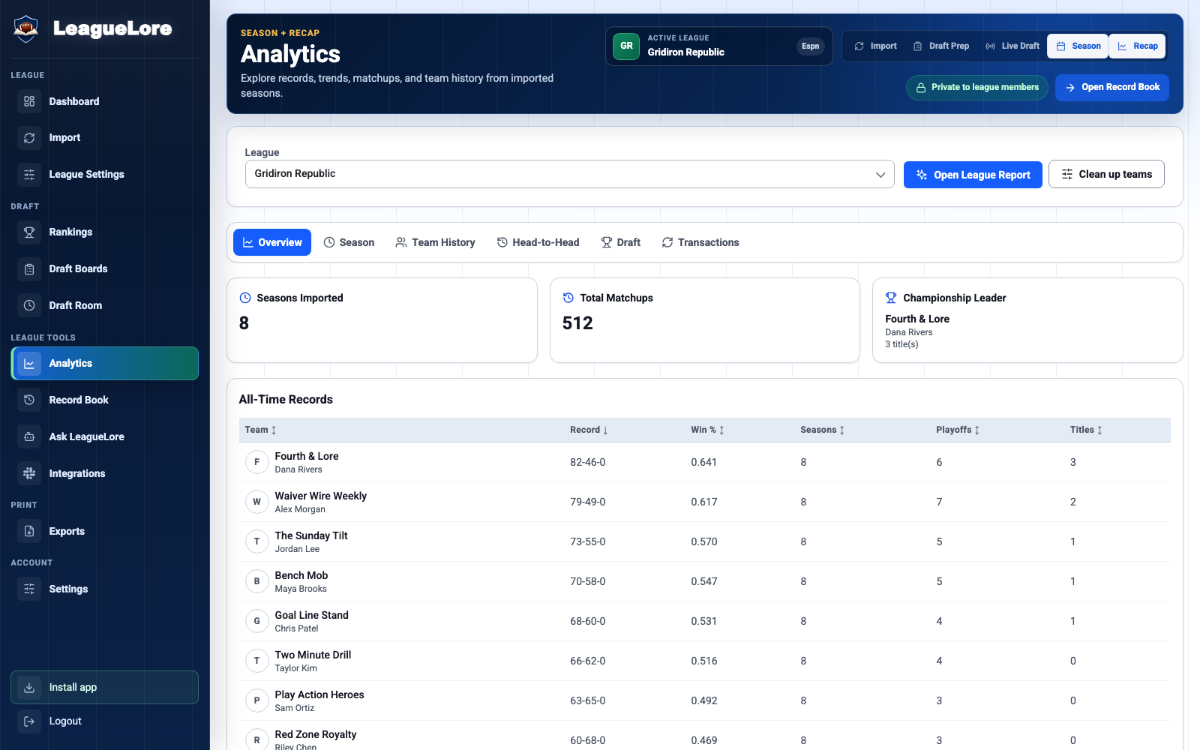Click the G avatar for Goal Line Stand
This screenshot has height=750, width=1200.
257,621
